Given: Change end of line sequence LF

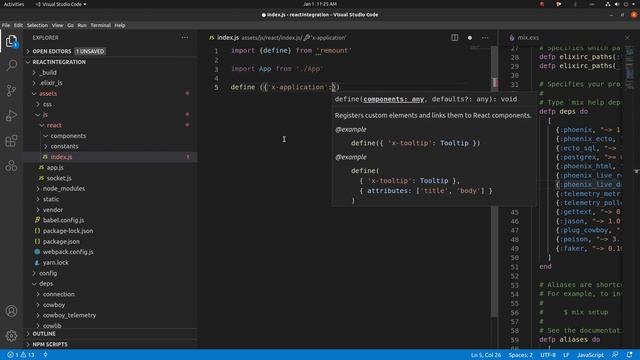Looking at the screenshot, I should [x=566, y=355].
